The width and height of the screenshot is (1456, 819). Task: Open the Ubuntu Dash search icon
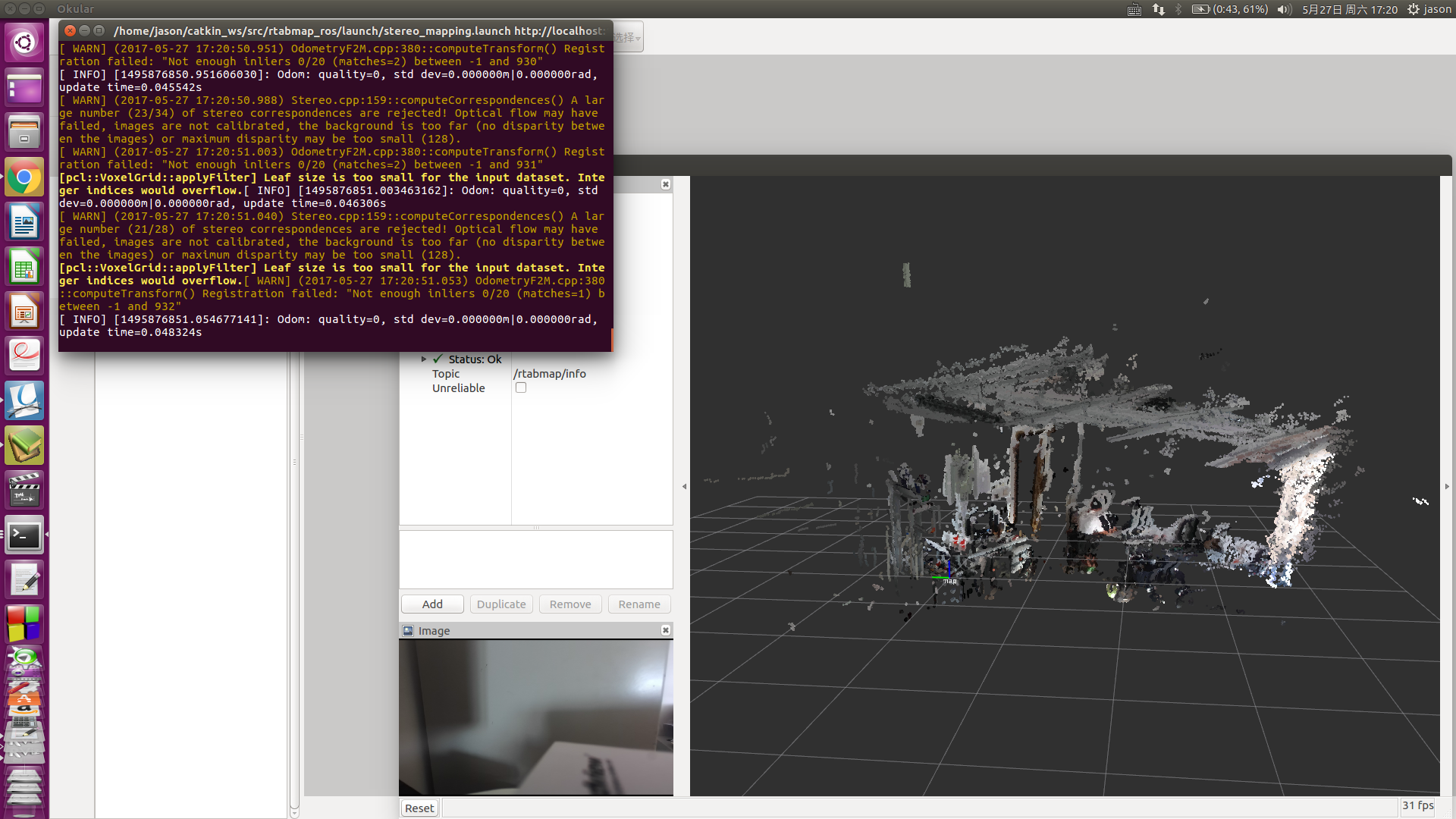point(24,42)
